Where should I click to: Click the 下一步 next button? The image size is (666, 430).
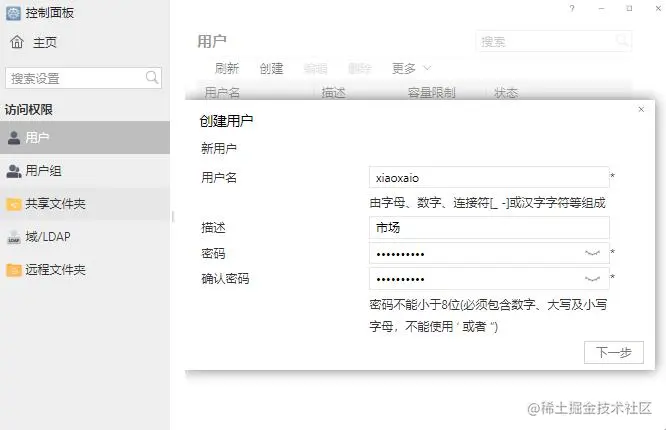(x=614, y=352)
